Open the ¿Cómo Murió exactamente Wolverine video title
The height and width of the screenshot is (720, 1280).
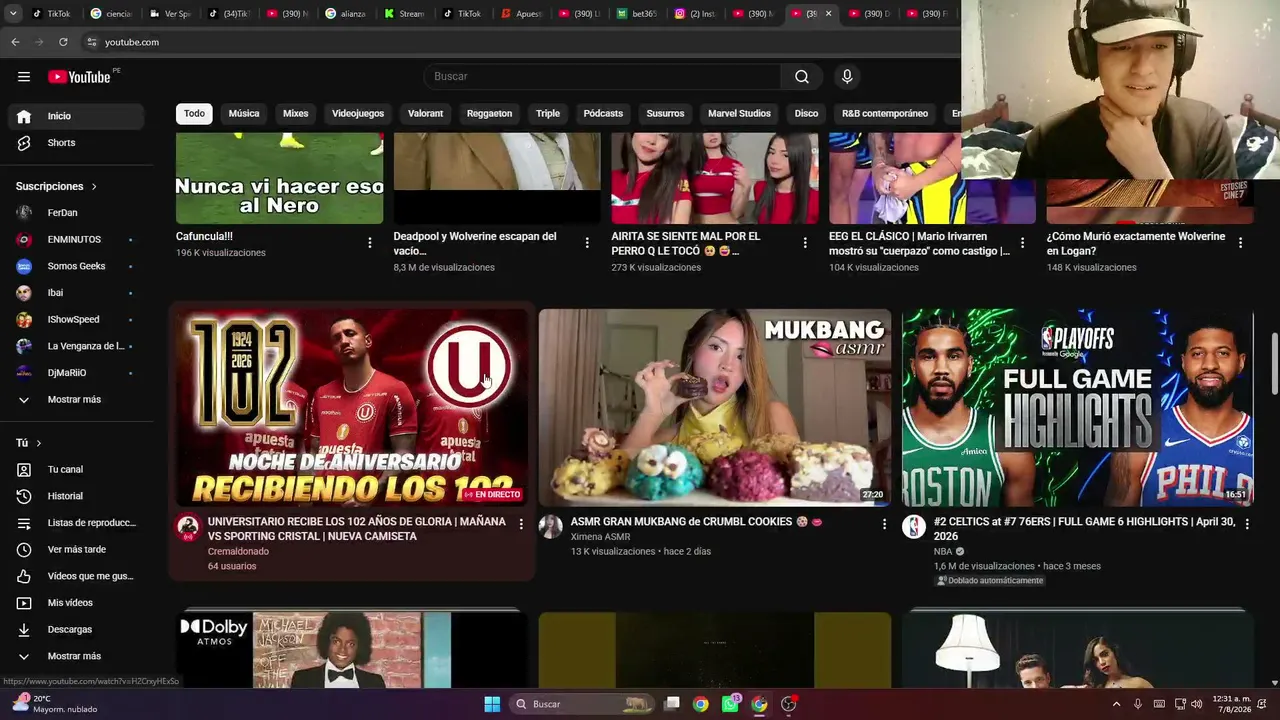click(x=1136, y=244)
